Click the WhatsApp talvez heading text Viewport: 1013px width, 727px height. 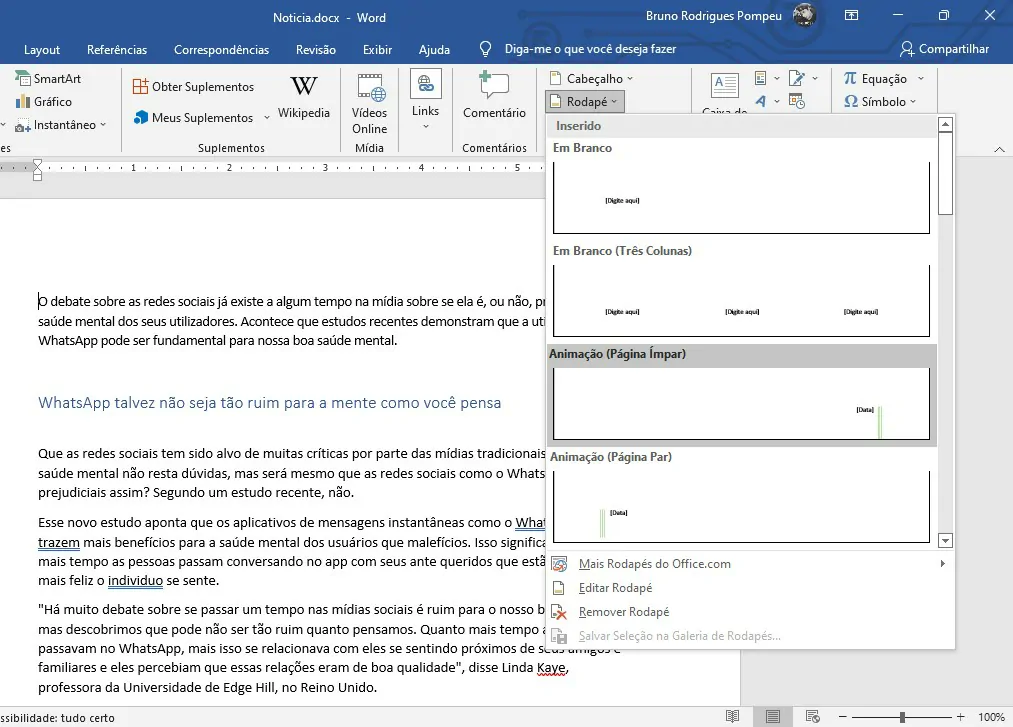(269, 403)
